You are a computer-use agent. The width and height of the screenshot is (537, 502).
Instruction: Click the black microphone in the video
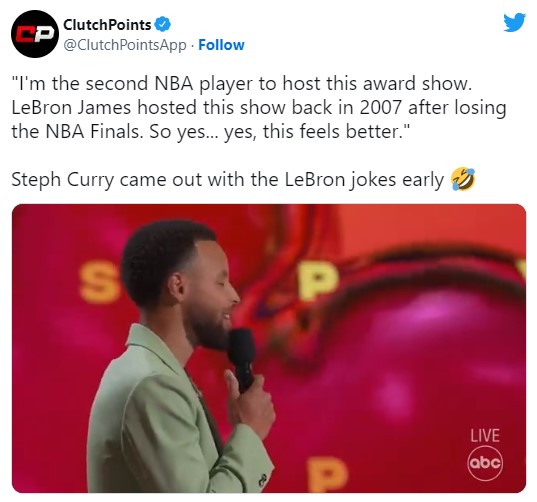(x=242, y=361)
